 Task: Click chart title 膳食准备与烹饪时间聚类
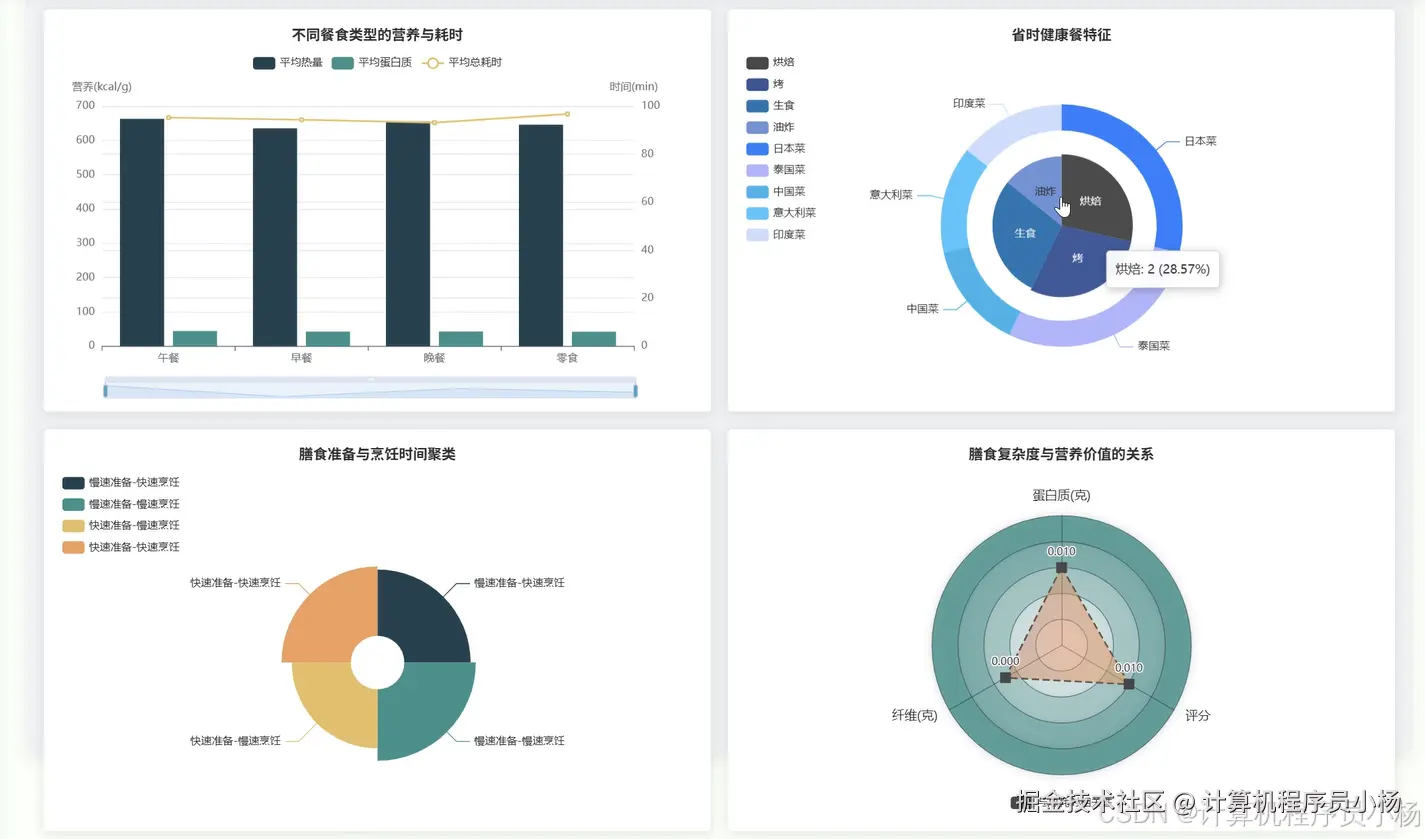(x=377, y=454)
